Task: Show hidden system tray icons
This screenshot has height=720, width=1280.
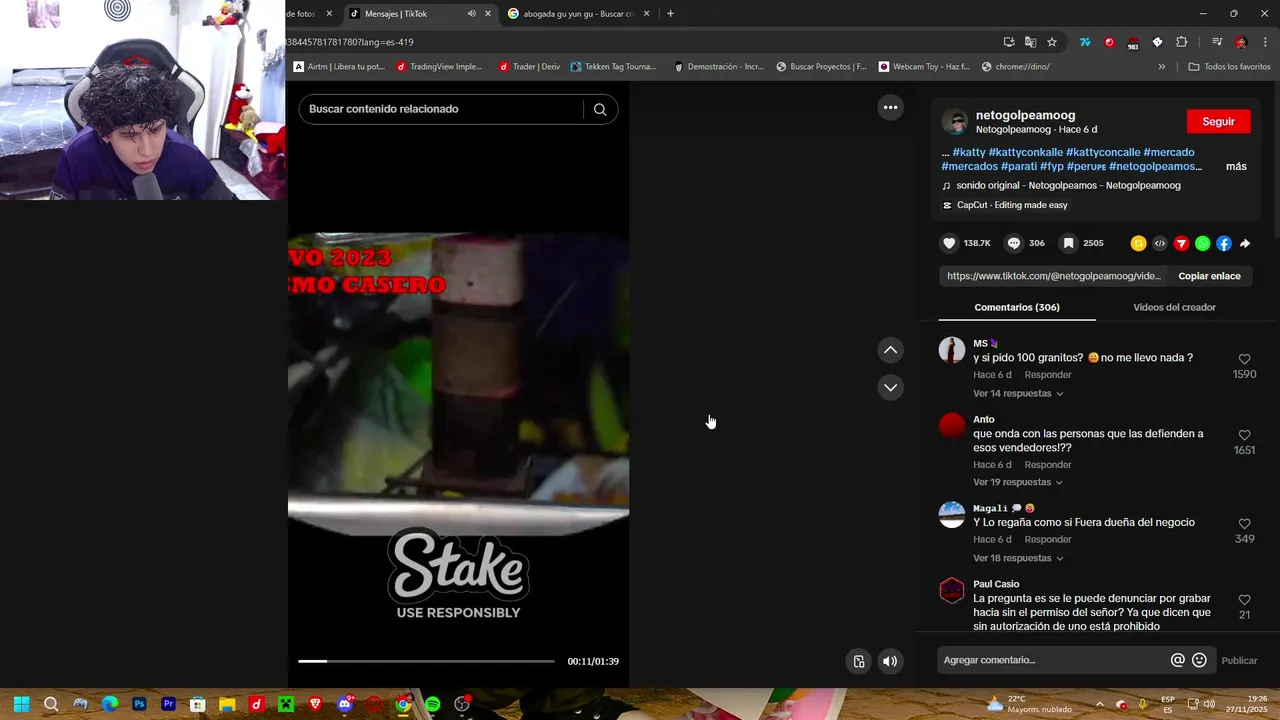Action: coord(1099,704)
